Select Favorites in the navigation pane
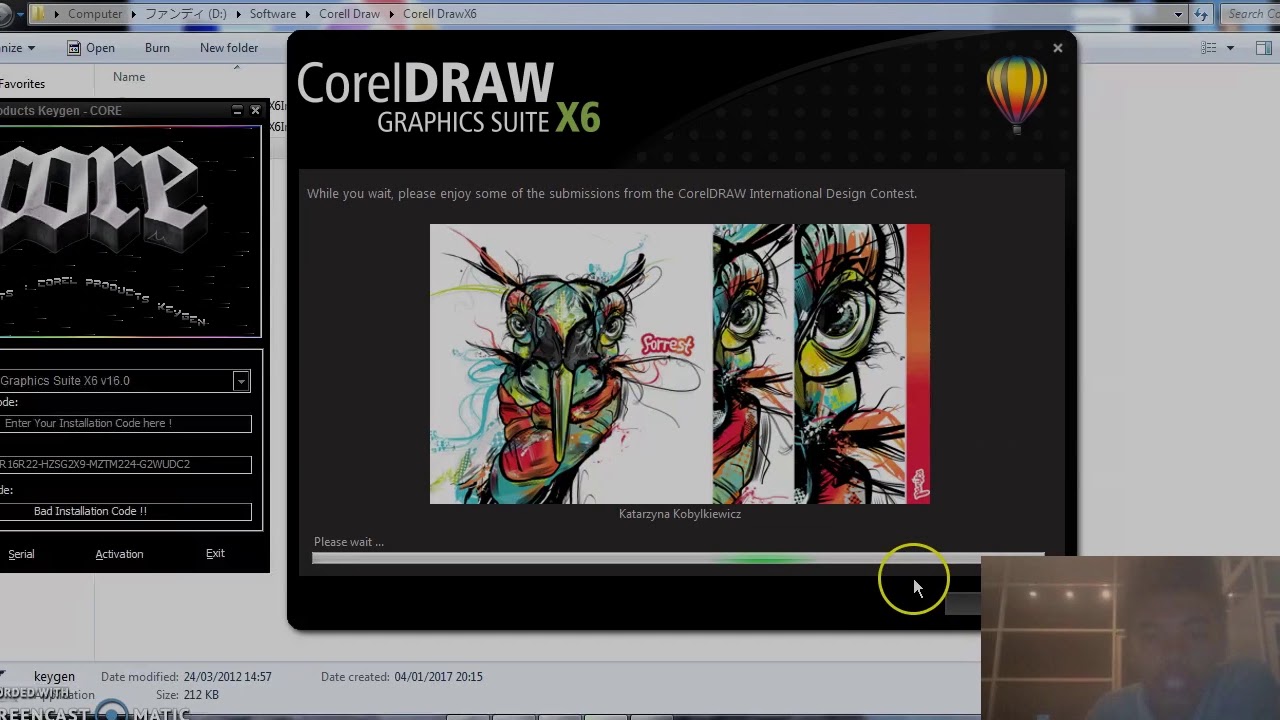This screenshot has width=1280, height=720. [x=22, y=84]
